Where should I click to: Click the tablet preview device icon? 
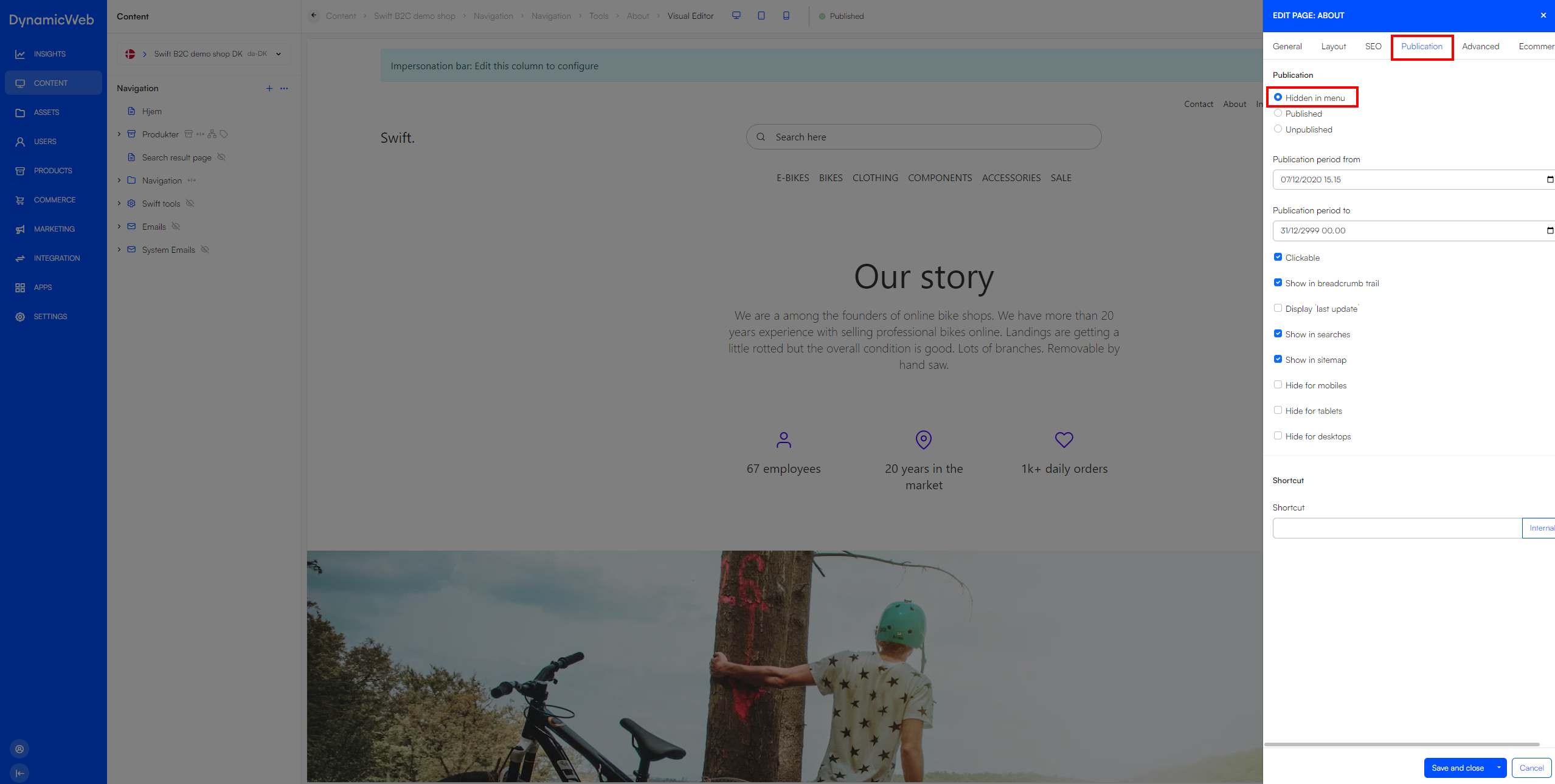pos(761,16)
